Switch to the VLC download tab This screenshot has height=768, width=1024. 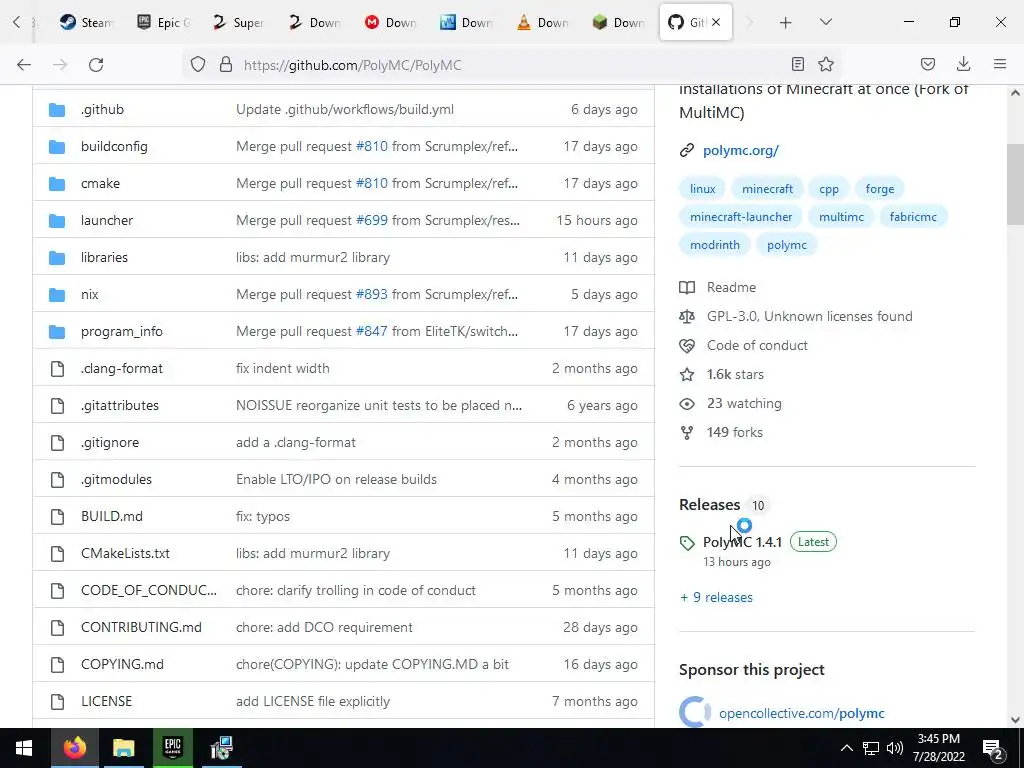pyautogui.click(x=543, y=22)
